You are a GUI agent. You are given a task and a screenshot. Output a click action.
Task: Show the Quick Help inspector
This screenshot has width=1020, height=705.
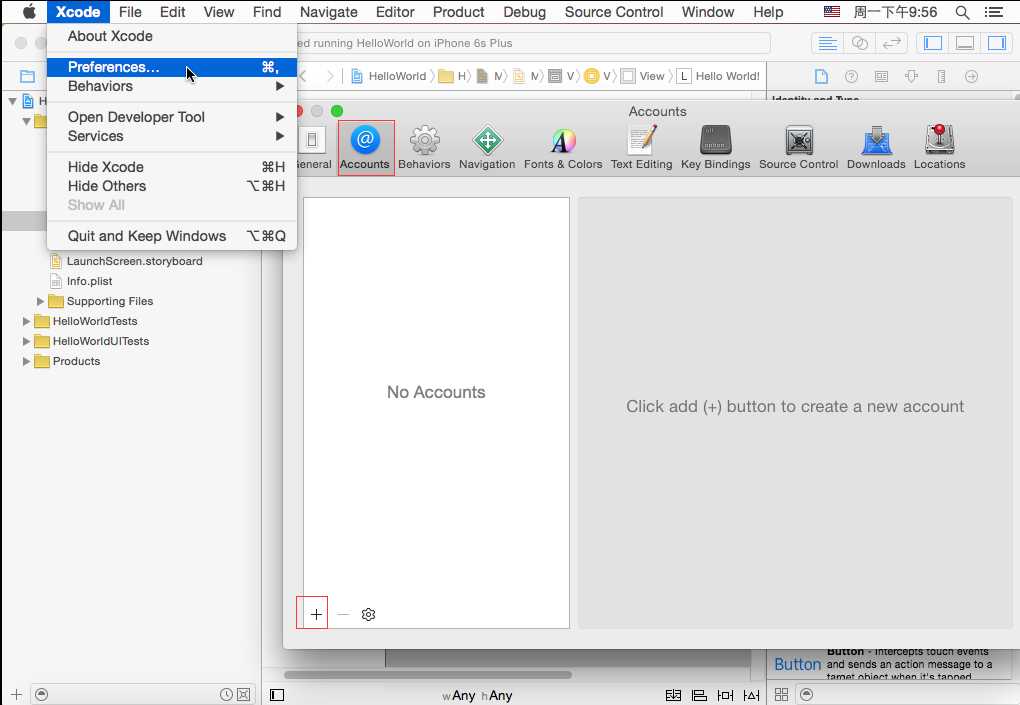(851, 77)
